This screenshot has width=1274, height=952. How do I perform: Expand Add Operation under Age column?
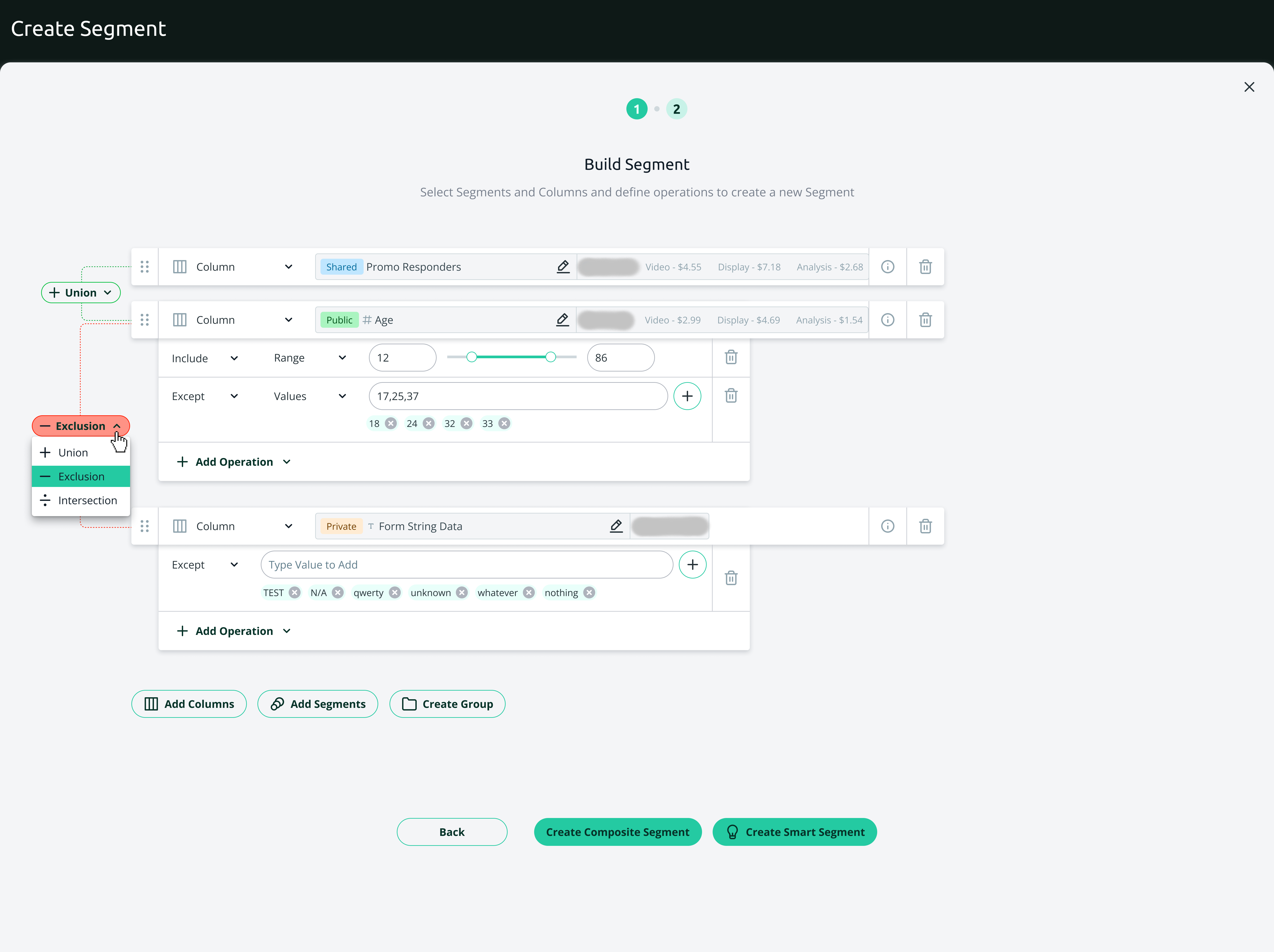point(233,462)
